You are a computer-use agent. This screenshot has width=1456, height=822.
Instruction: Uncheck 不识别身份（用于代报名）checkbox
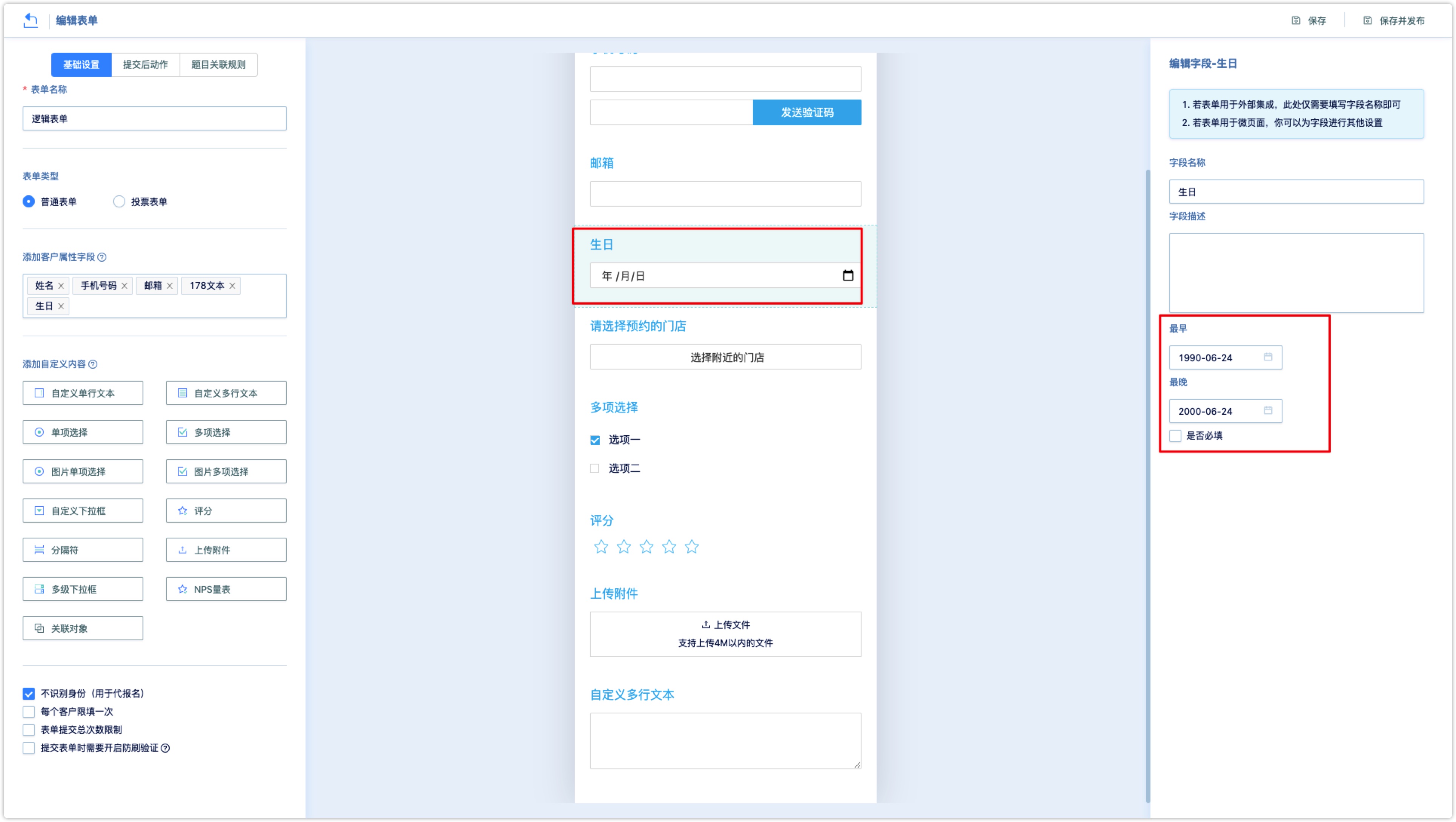coord(29,694)
